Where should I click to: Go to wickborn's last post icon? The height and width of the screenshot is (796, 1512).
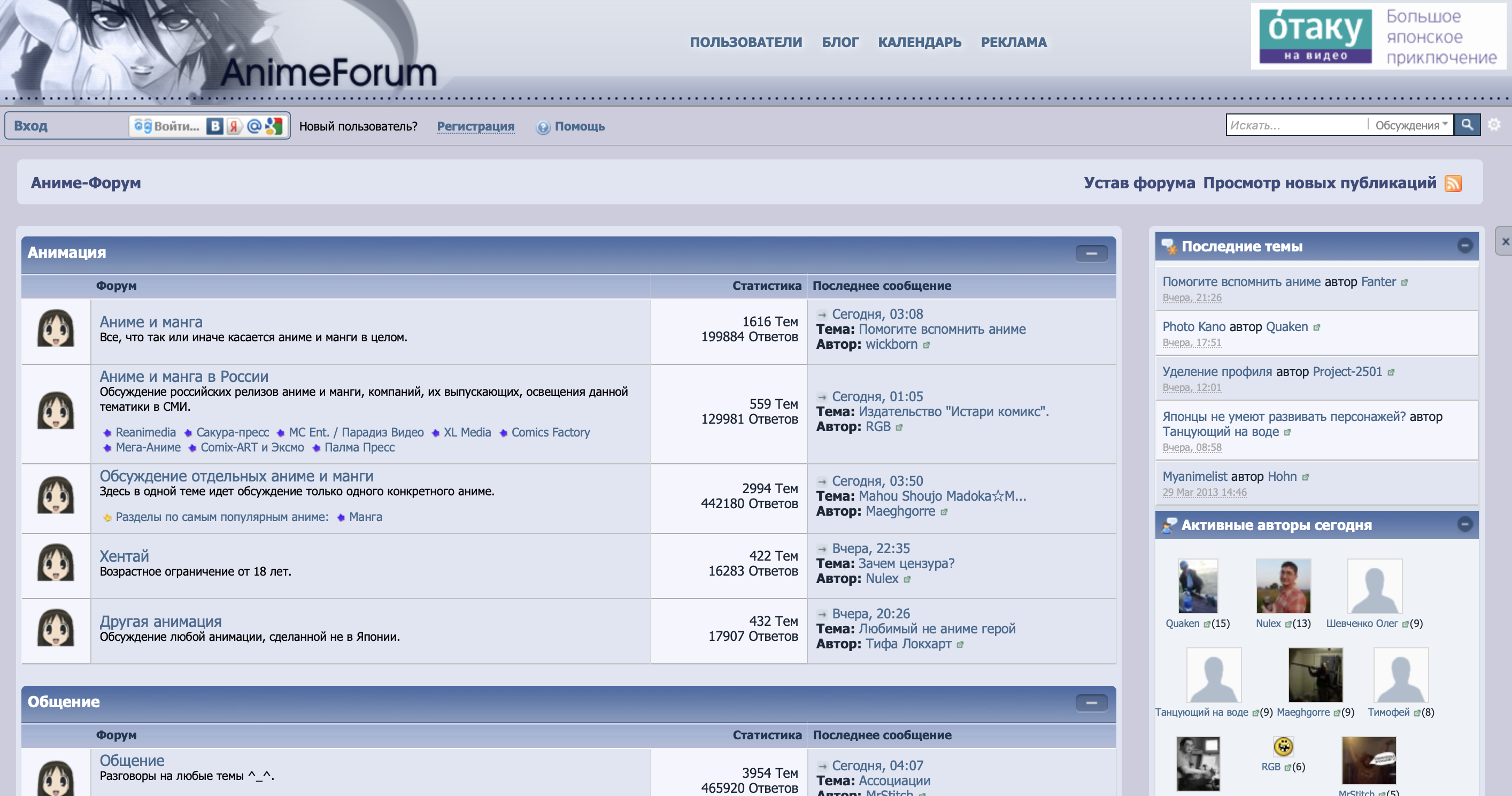pos(926,346)
